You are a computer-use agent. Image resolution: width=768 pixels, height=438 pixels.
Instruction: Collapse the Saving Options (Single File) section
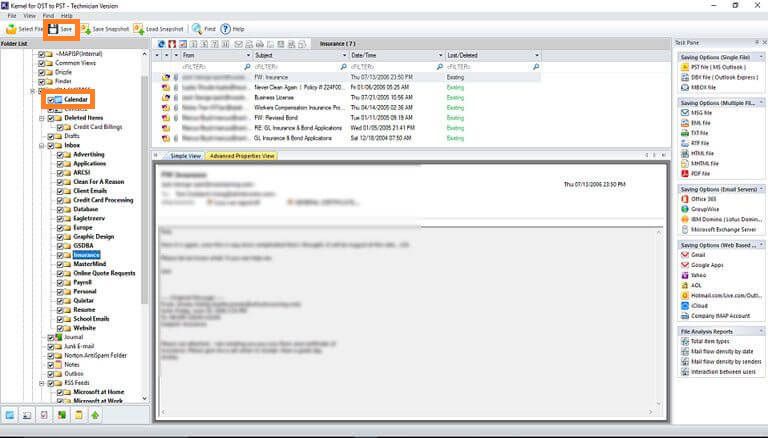coord(761,57)
